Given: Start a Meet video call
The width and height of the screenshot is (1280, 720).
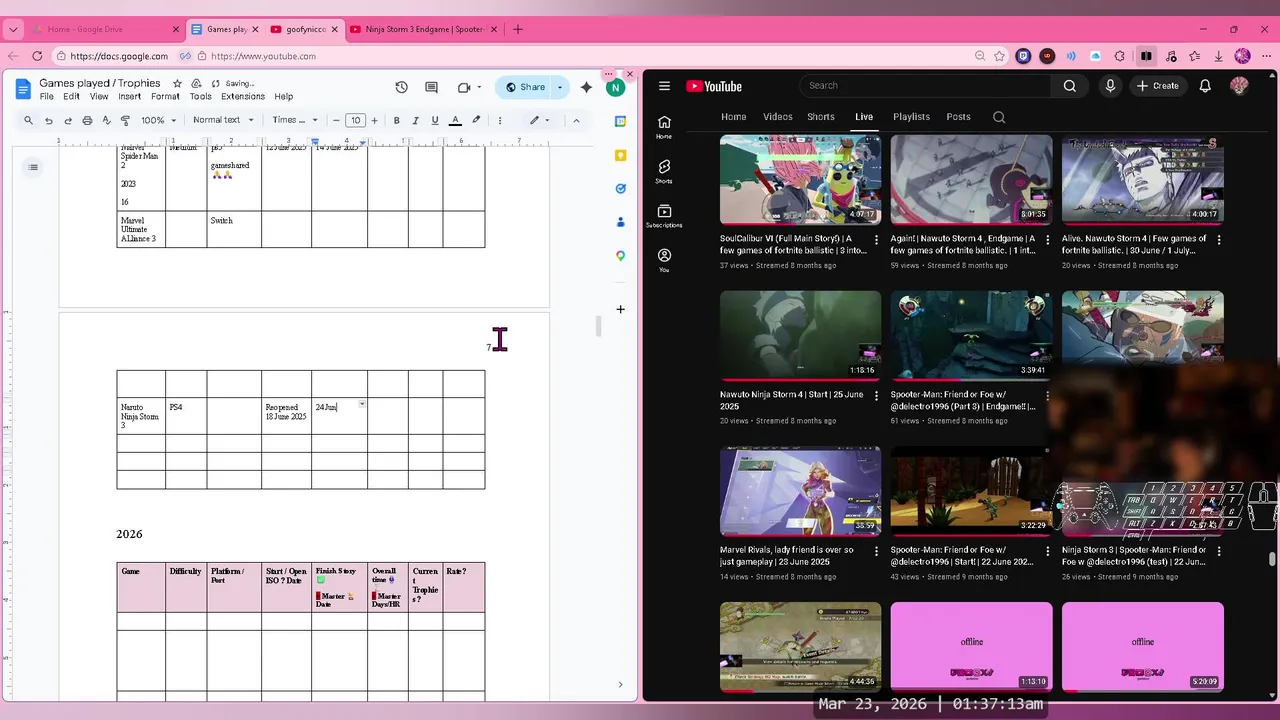Looking at the screenshot, I should click(464, 87).
